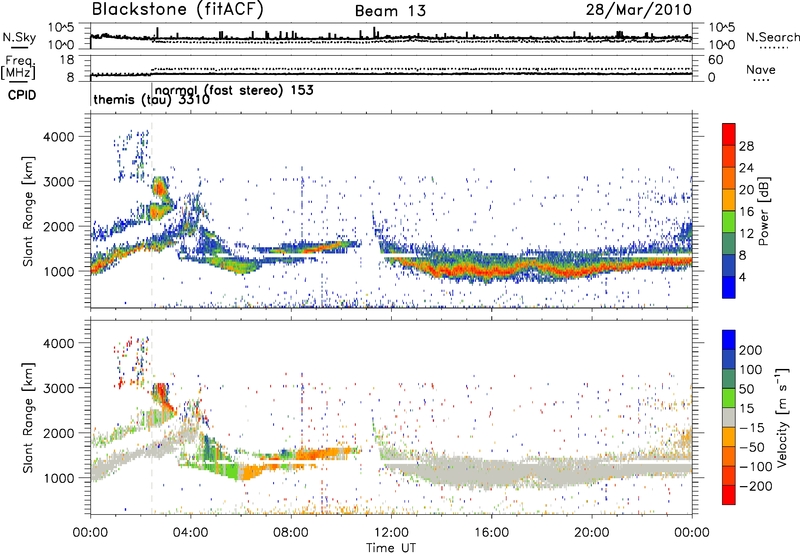Click the "100" tick on Velocity colorbar
This screenshot has height=554, width=800.
[x=751, y=370]
